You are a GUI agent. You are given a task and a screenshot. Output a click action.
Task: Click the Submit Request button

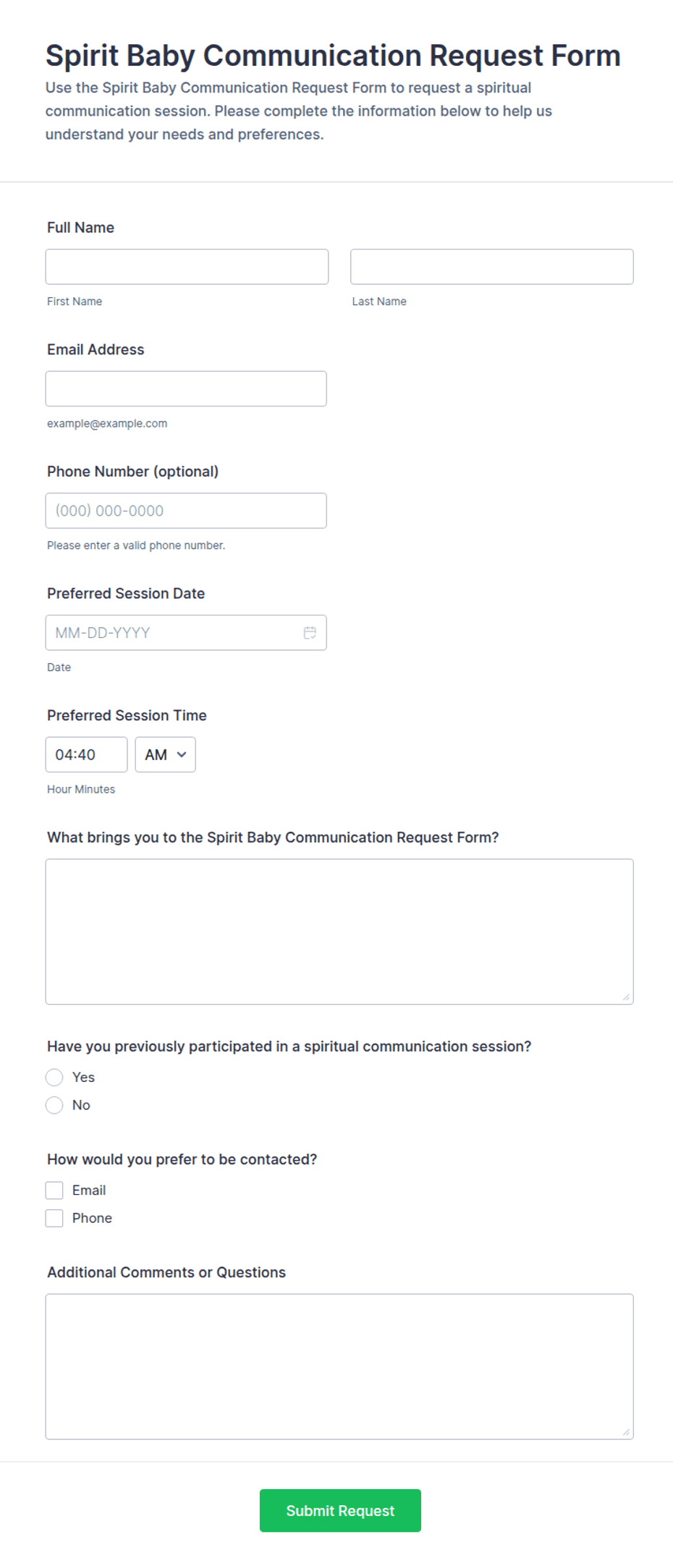(x=340, y=1511)
